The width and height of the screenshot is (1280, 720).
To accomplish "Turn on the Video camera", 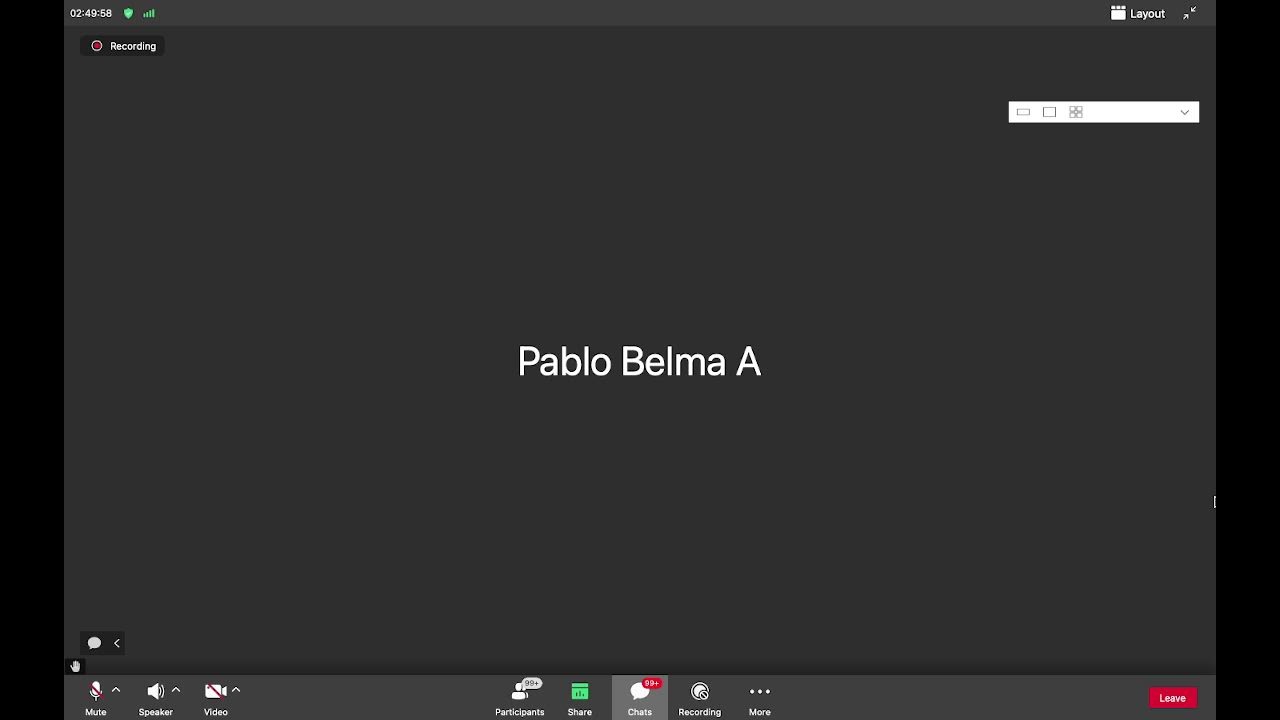I will [x=215, y=698].
